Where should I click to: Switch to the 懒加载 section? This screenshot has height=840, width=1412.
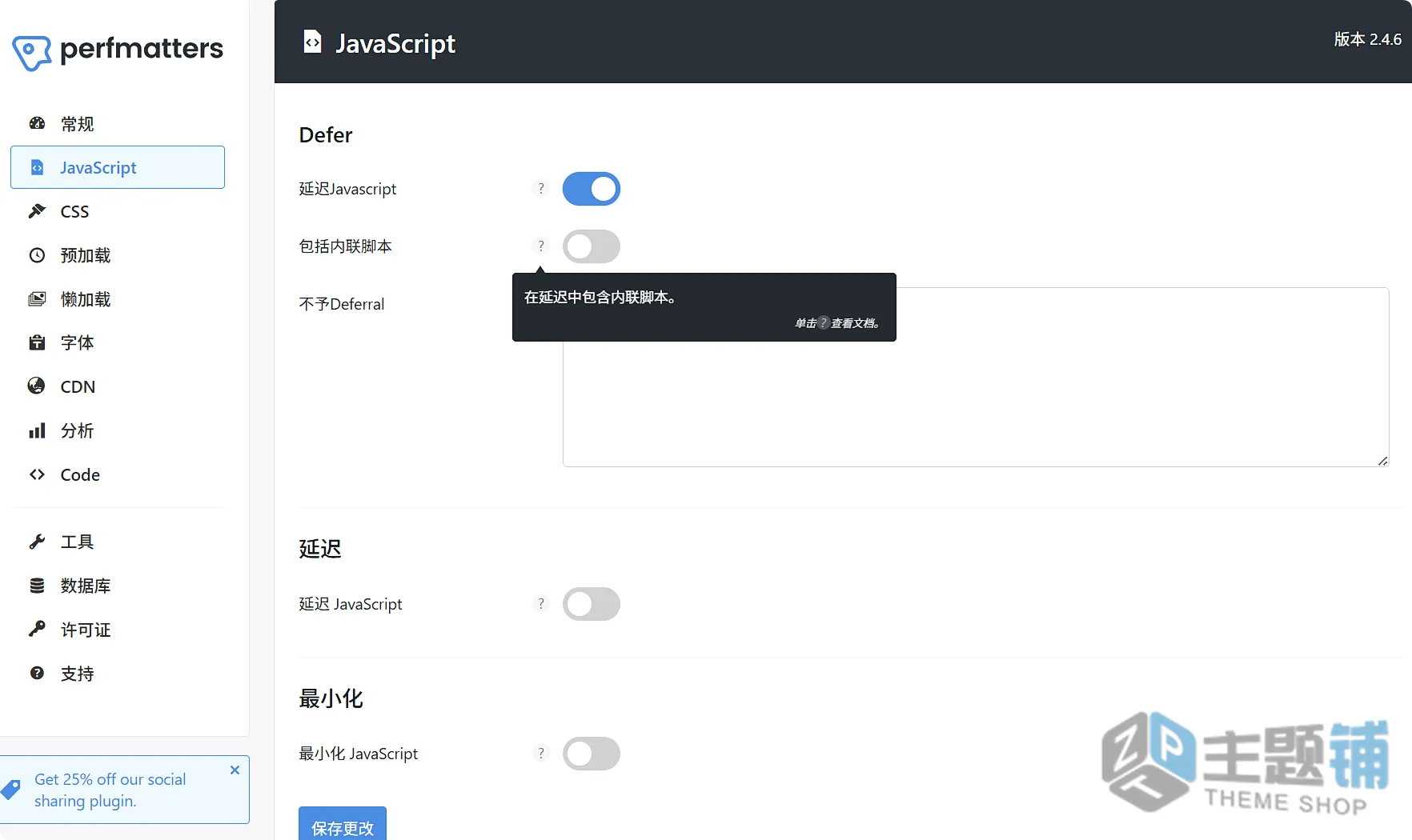(118, 299)
